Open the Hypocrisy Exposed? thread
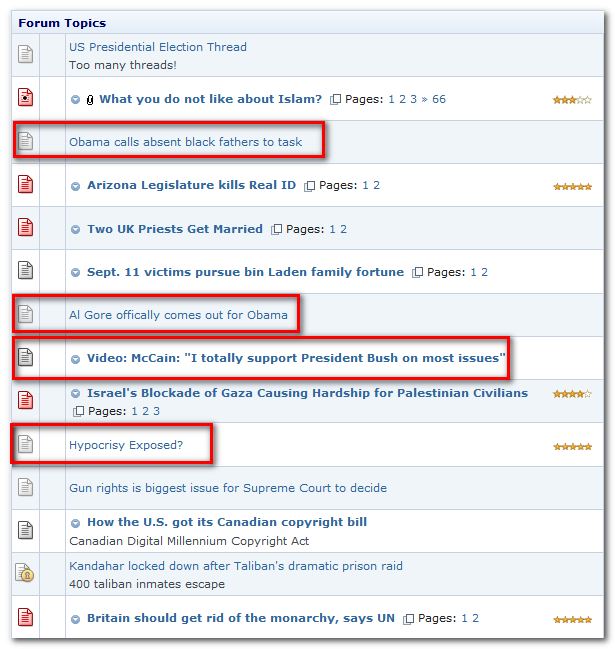615x649 pixels. click(x=126, y=445)
